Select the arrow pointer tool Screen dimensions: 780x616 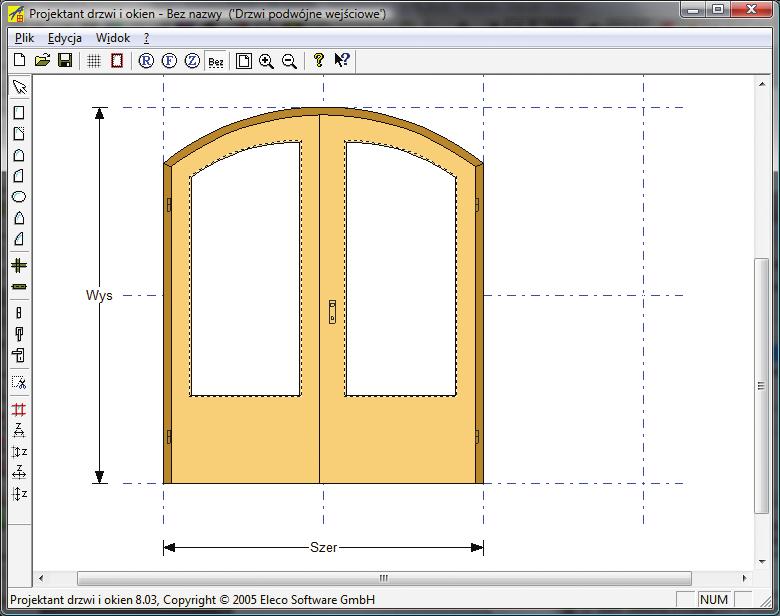[19, 87]
